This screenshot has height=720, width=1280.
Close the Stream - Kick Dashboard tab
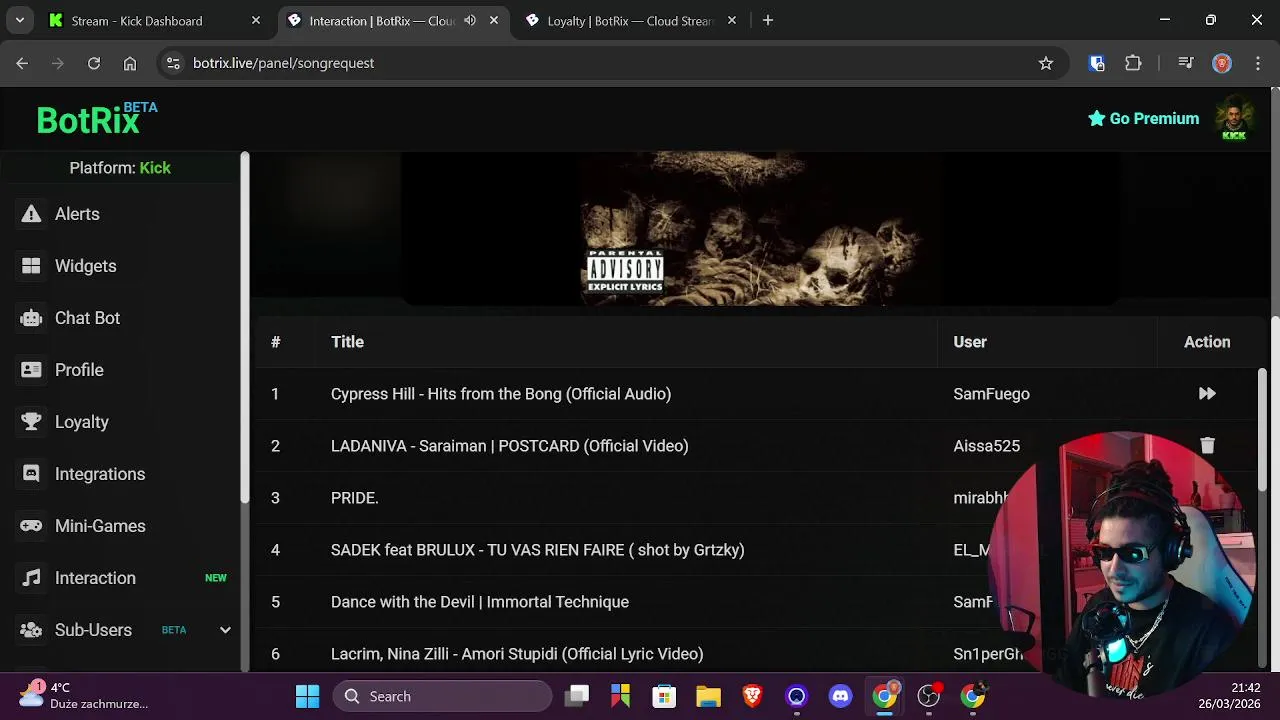click(256, 20)
